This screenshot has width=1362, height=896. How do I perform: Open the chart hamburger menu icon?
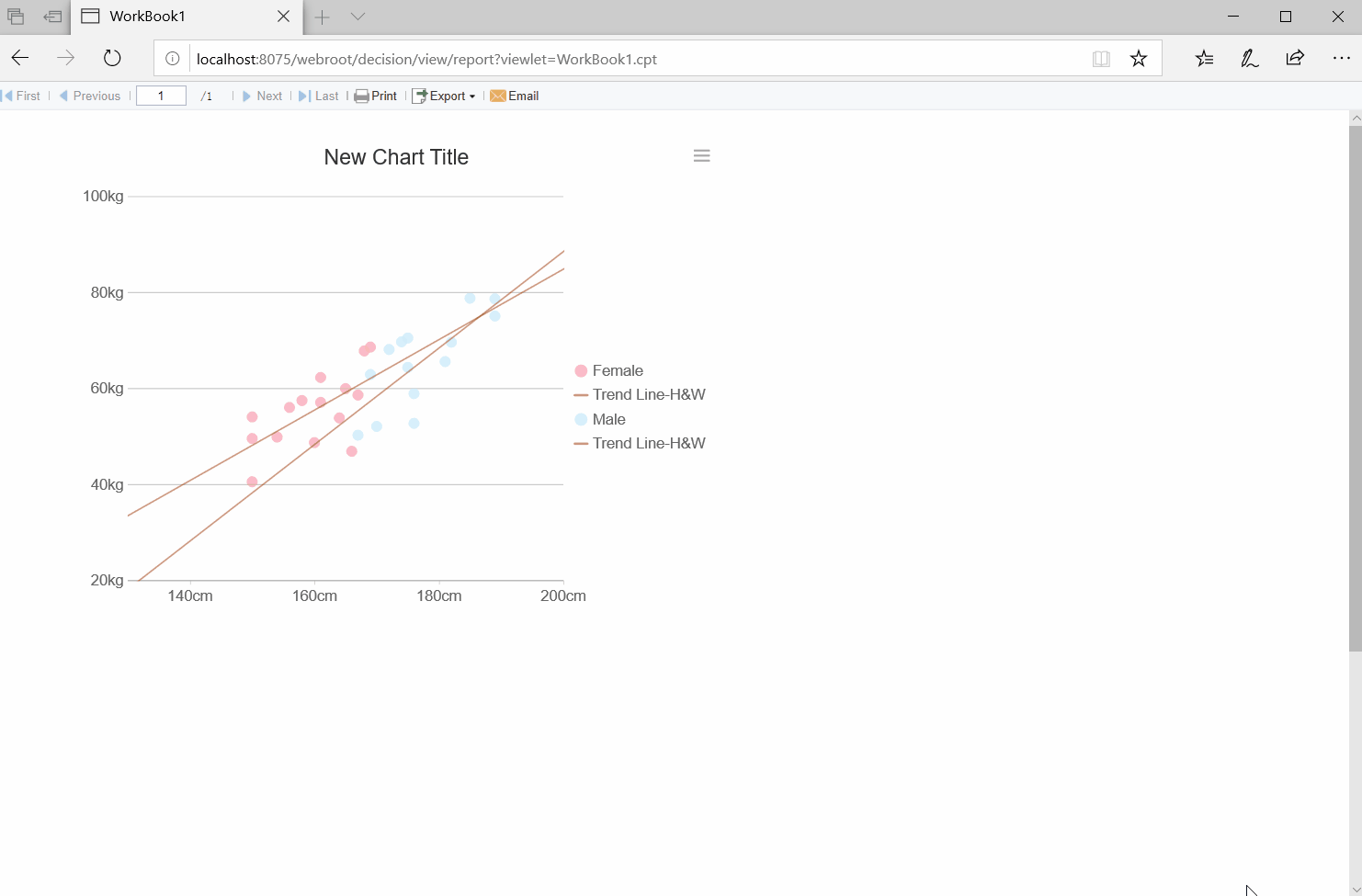click(x=701, y=156)
